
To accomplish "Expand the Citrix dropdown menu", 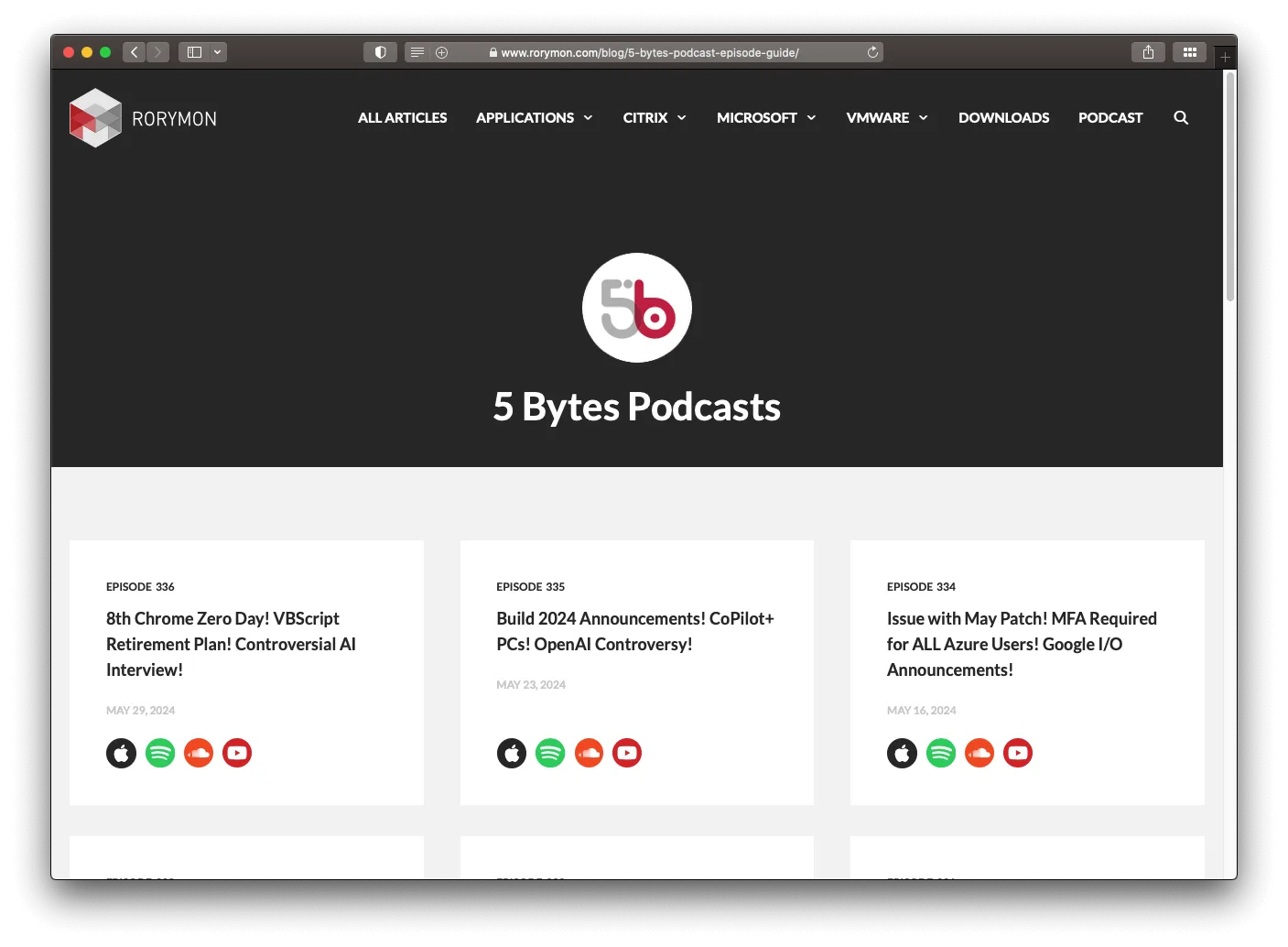I will pyautogui.click(x=655, y=117).
